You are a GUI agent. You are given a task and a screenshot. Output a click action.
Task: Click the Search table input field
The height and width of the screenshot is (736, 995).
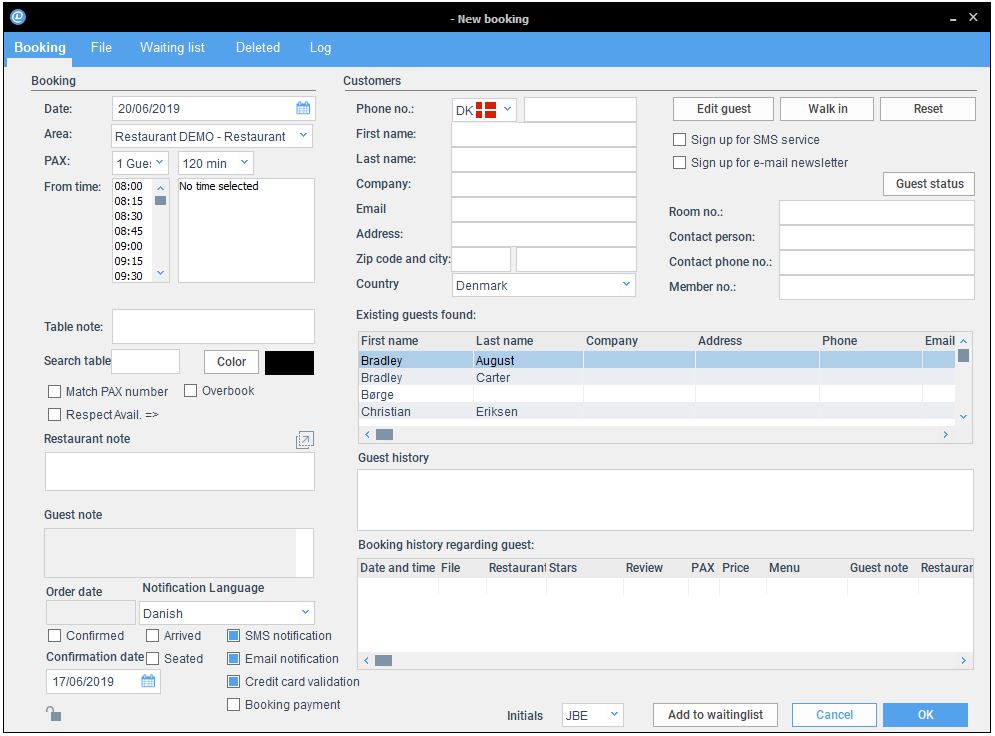coord(145,361)
